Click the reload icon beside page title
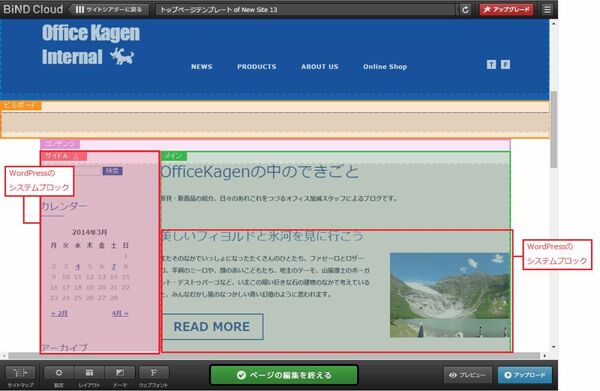This screenshot has height=391, width=600. (465, 10)
